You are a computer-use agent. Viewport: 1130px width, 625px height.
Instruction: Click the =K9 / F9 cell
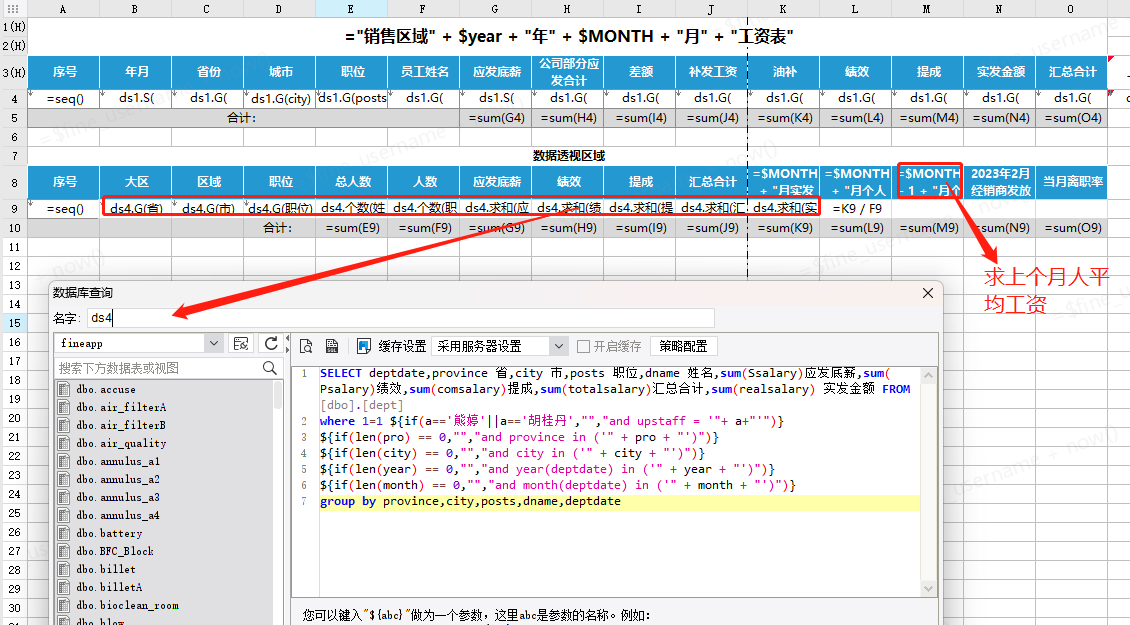(856, 209)
